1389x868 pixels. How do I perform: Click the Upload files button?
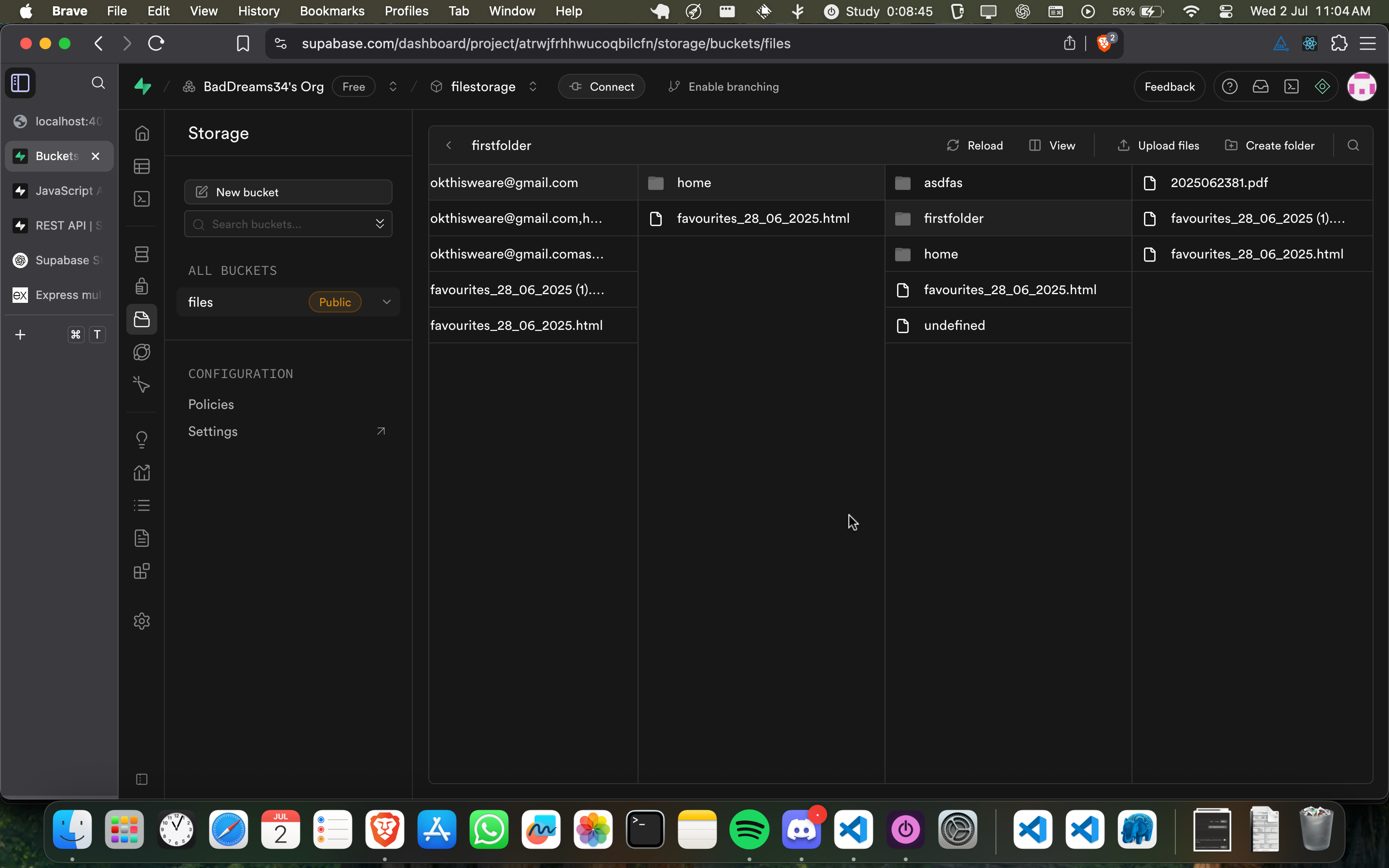(1158, 145)
